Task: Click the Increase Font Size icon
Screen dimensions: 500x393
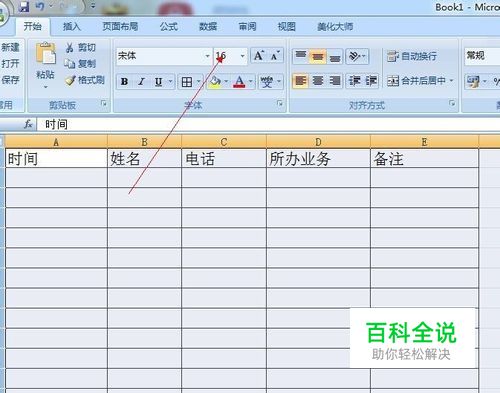Action: click(x=259, y=56)
